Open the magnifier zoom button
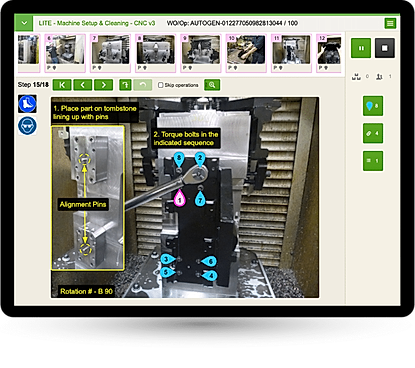The height and width of the screenshot is (368, 415). click(212, 85)
